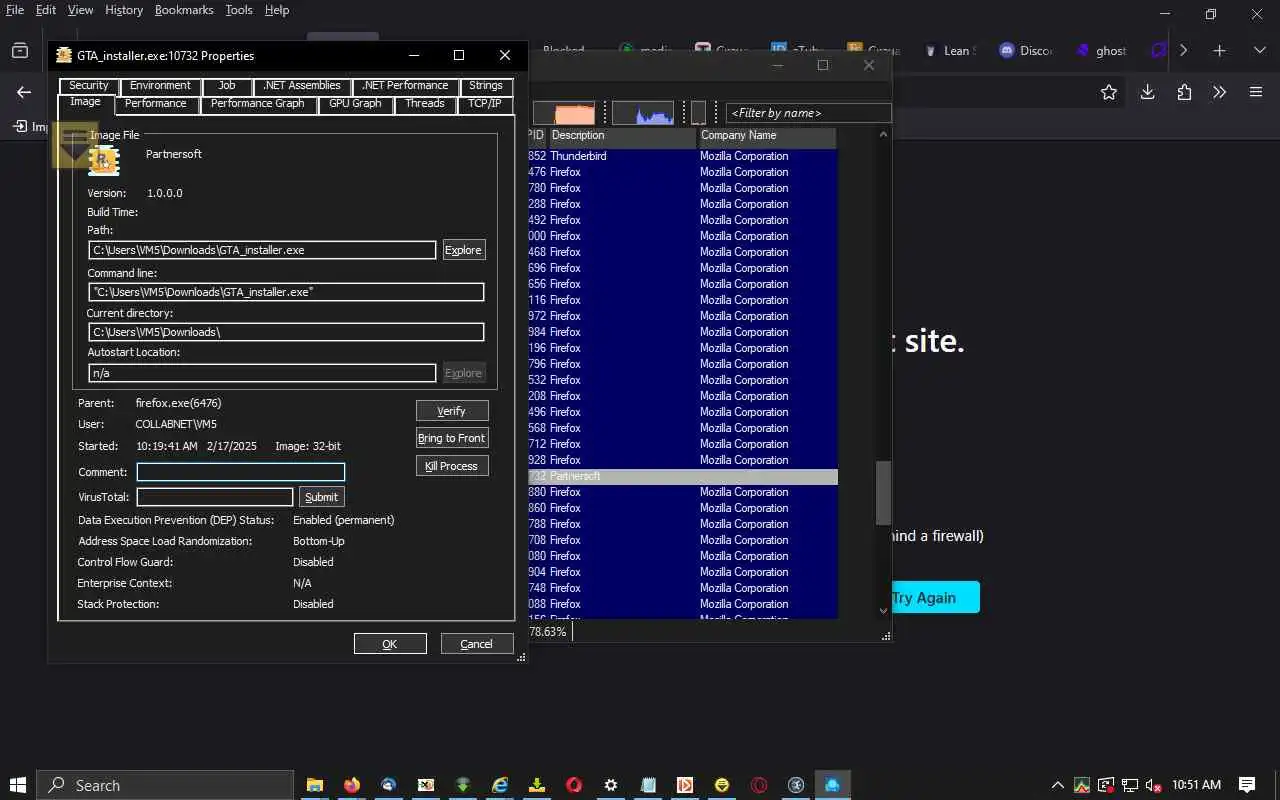Submit the file to VirusTotal

click(x=322, y=497)
